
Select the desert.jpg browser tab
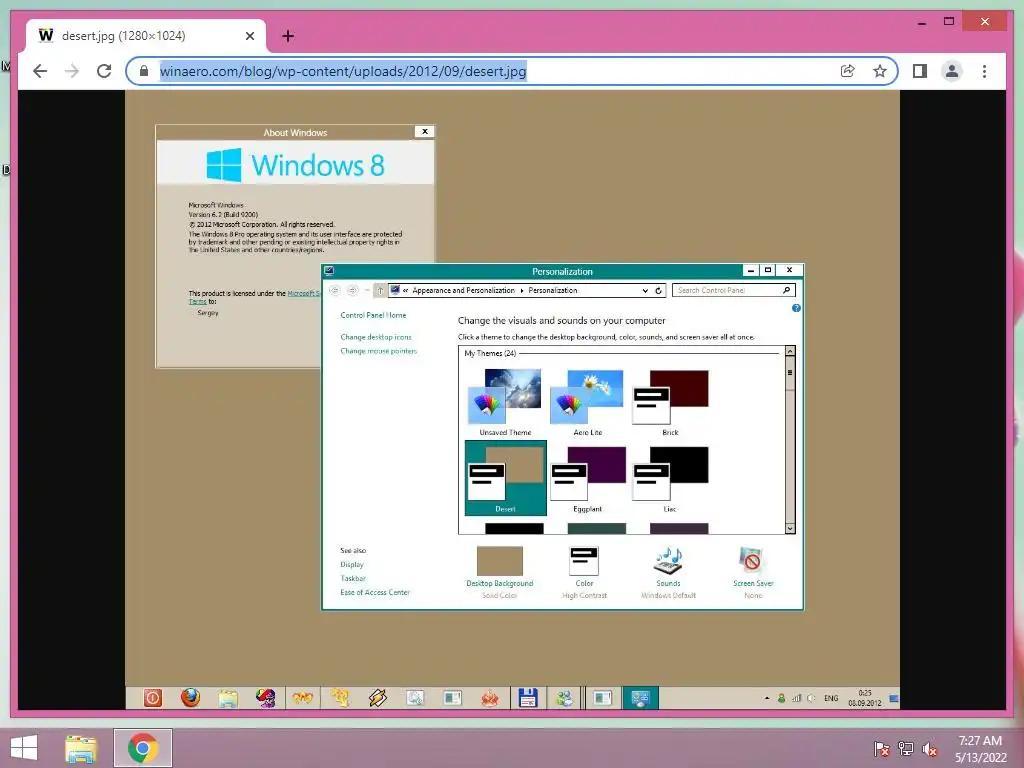coord(146,36)
